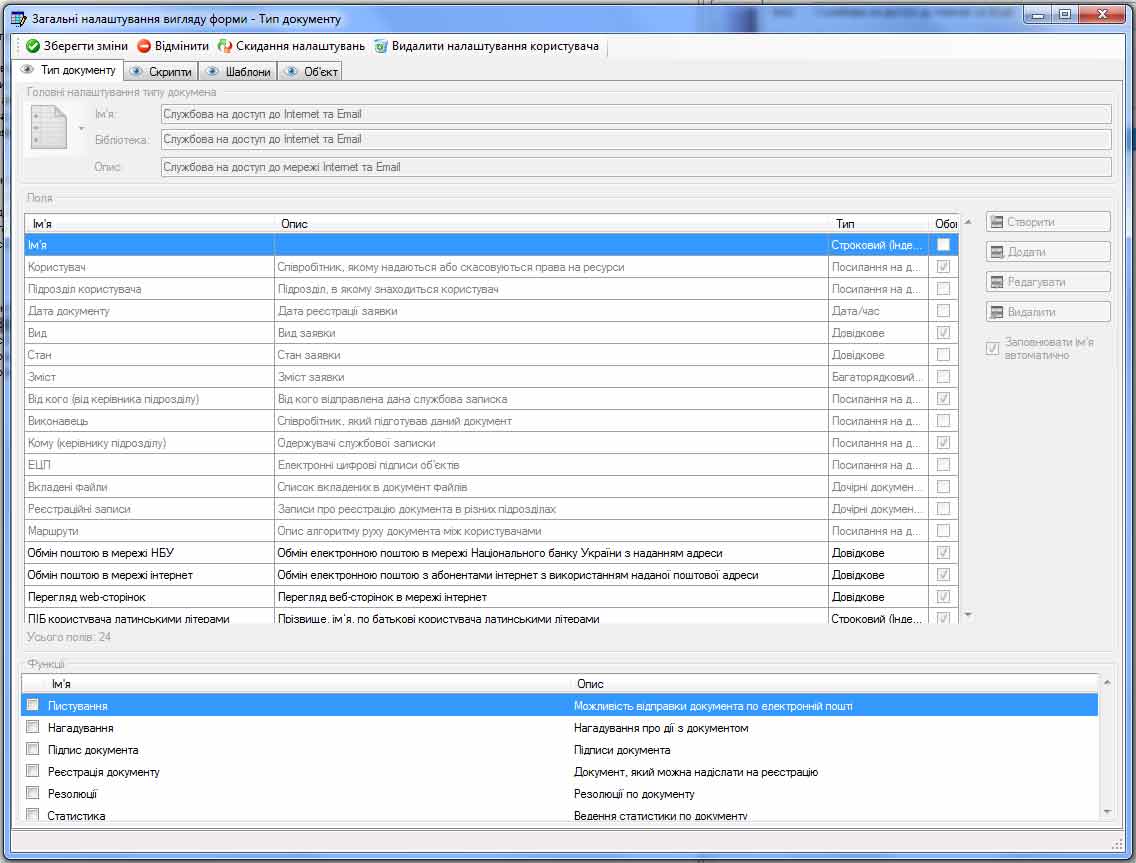Sort fields by Опис column header
The width and height of the screenshot is (1136, 863).
tap(552, 224)
